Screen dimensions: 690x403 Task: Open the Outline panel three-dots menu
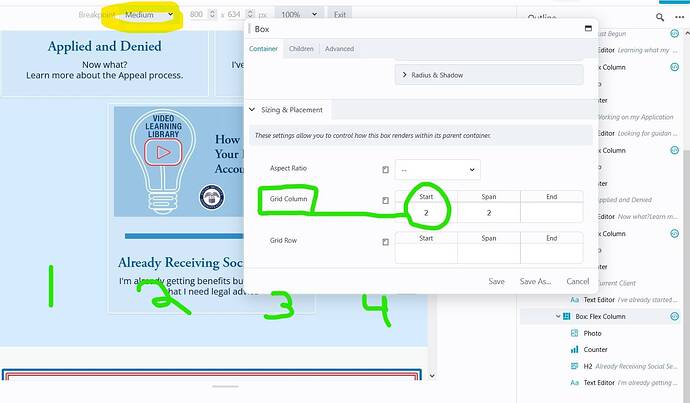(x=680, y=17)
